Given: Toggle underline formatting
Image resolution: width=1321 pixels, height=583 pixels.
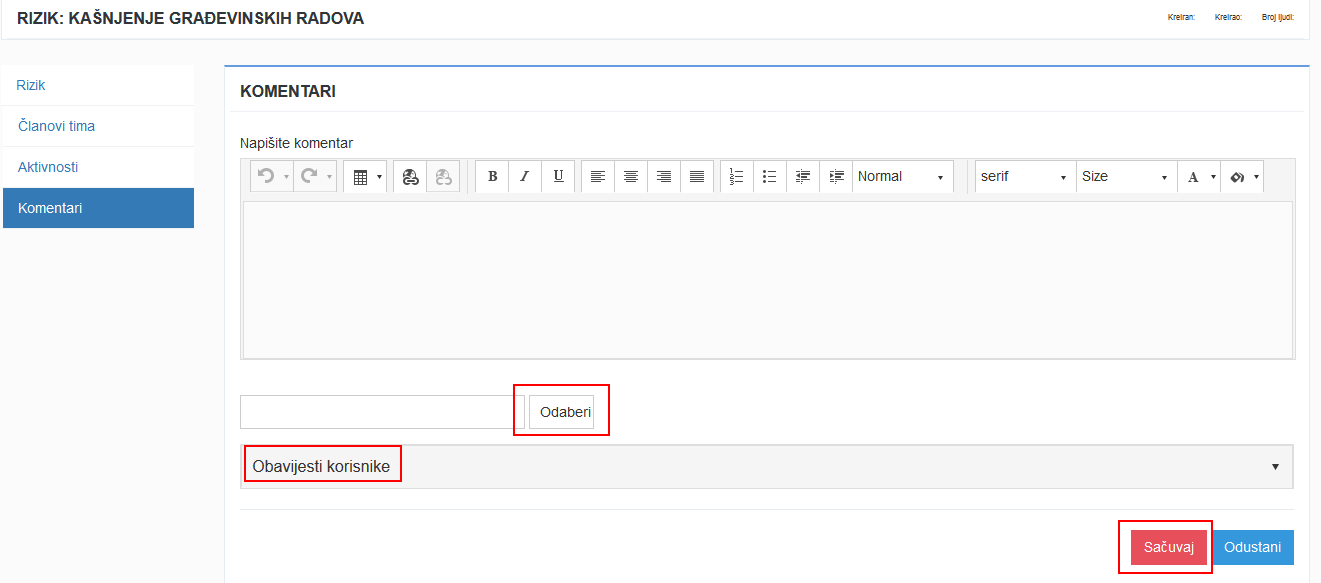Looking at the screenshot, I should tap(558, 176).
